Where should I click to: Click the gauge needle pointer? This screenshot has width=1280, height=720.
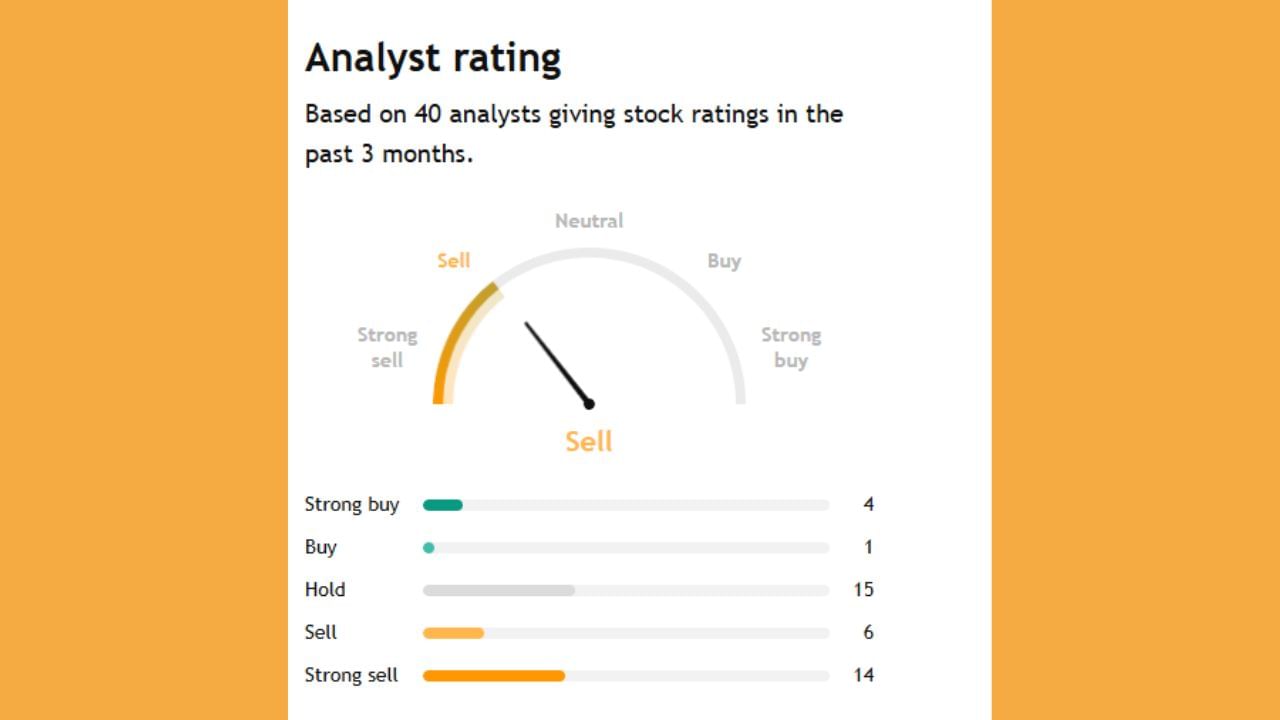(557, 362)
